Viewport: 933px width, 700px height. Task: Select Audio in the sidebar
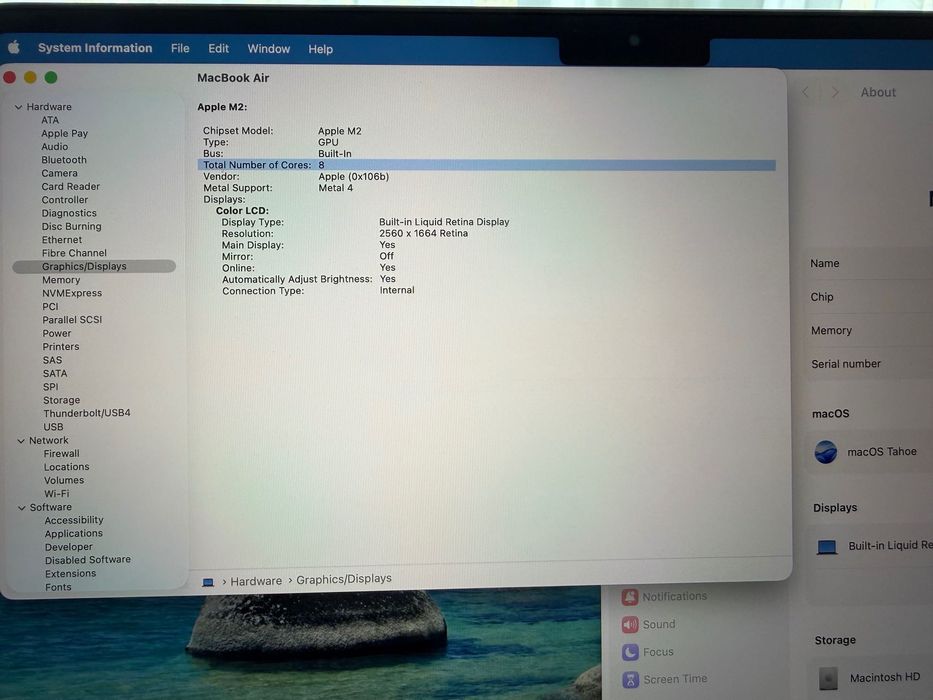[55, 146]
